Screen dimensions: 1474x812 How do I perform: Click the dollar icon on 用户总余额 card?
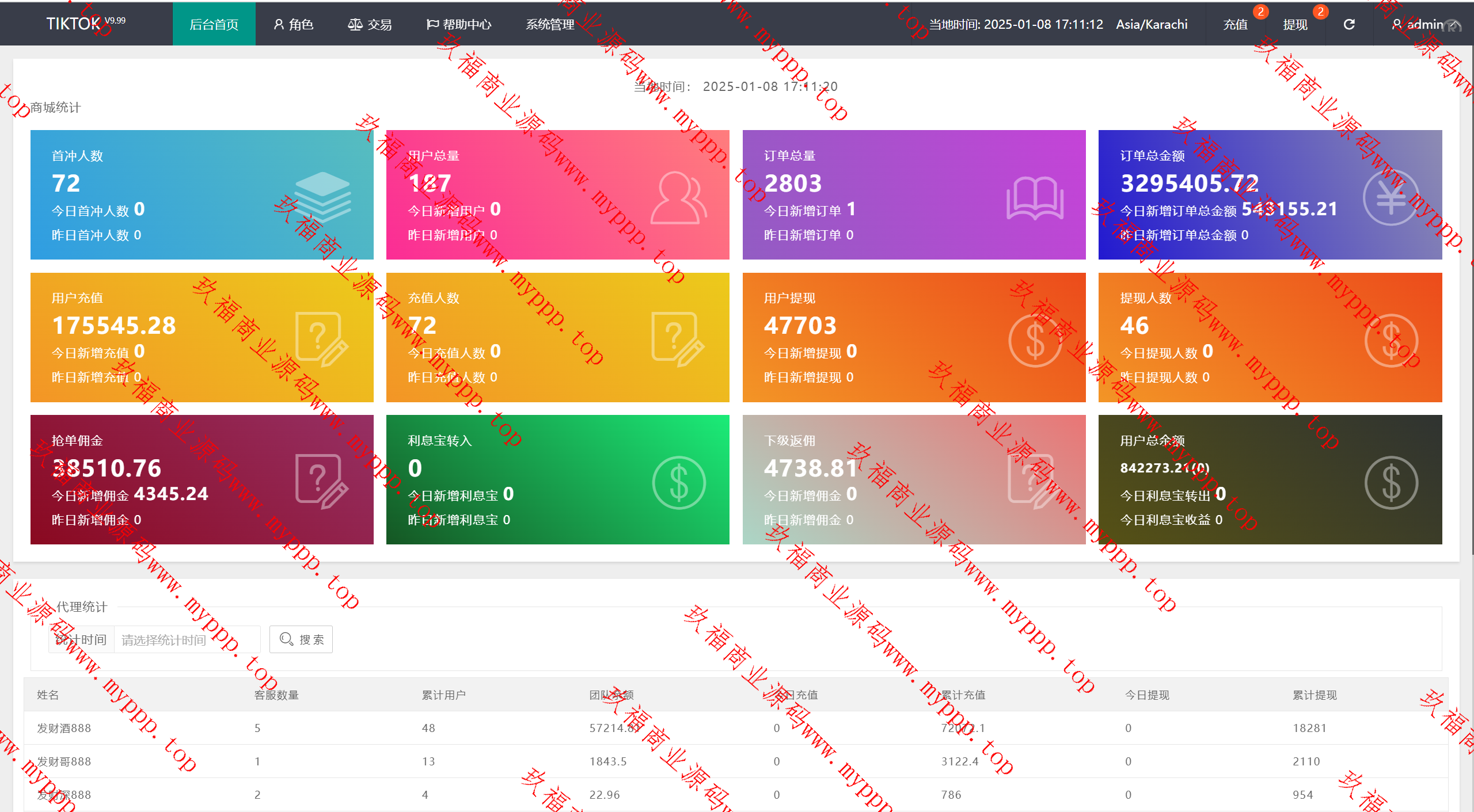click(1391, 482)
